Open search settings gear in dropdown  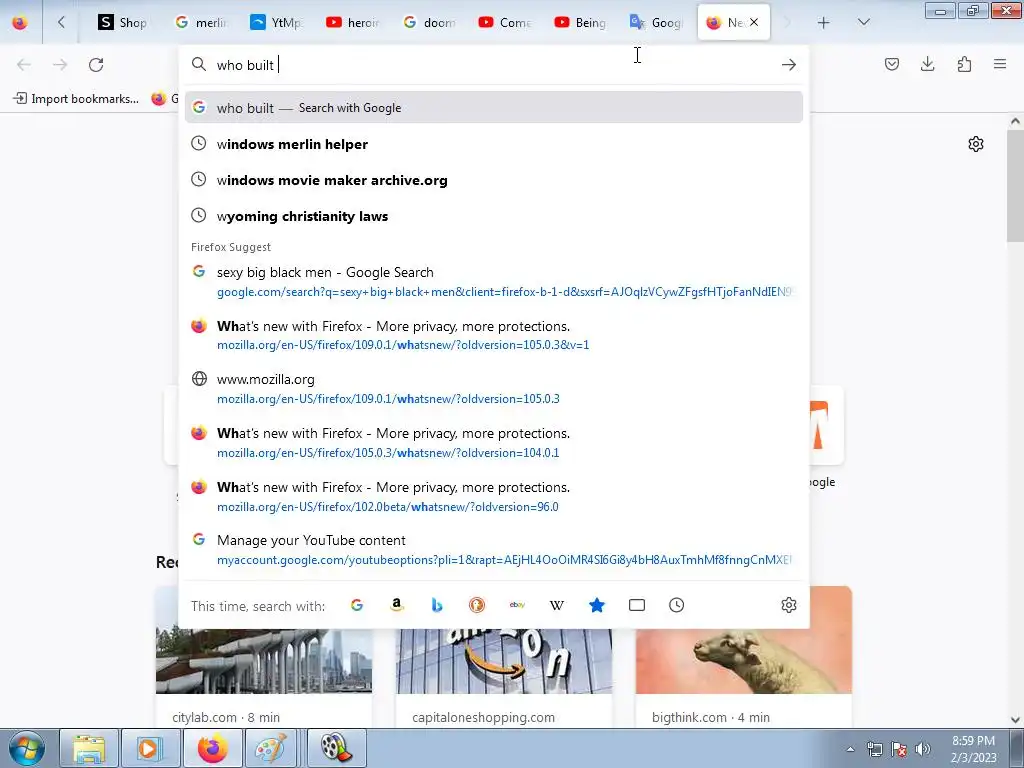[x=789, y=605]
